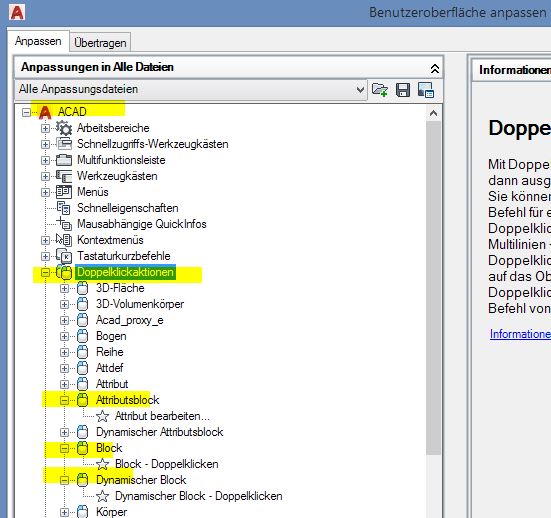Select the Attdef tree row
Screen dimensions: 551x518
click(110, 368)
